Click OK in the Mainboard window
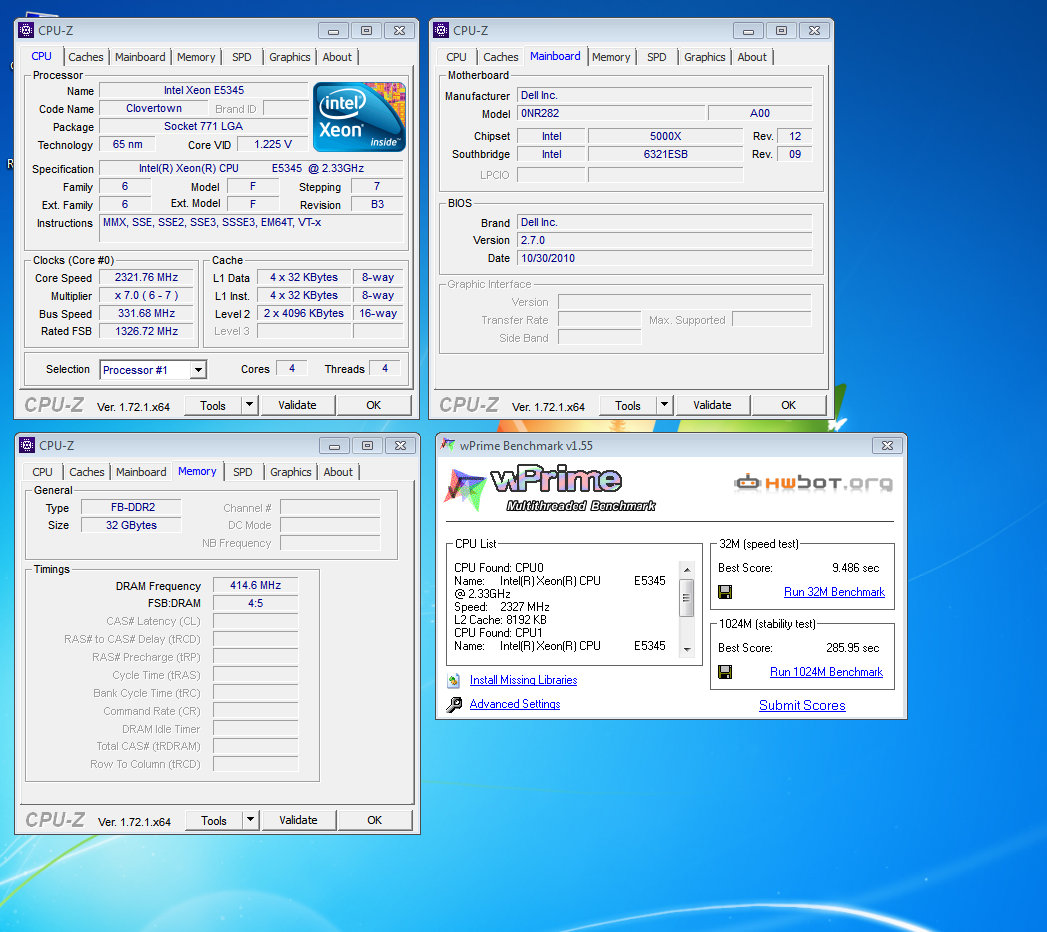The height and width of the screenshot is (932, 1047). tap(789, 405)
